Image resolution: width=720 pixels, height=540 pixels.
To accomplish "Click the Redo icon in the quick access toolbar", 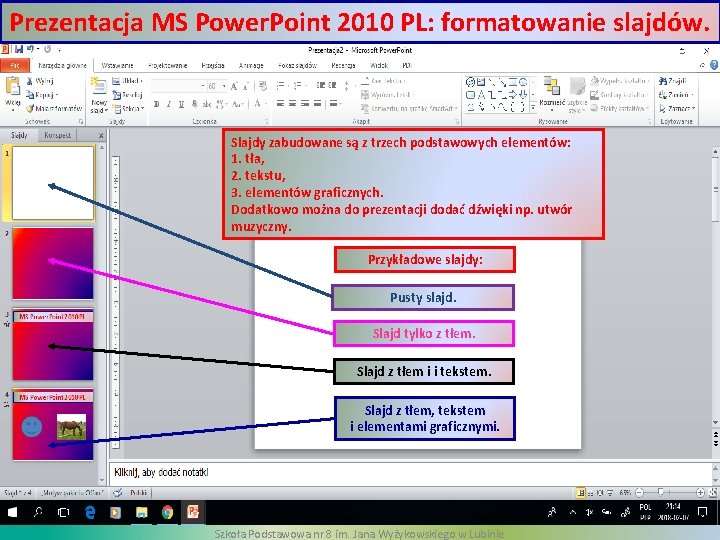I will tap(47, 49).
